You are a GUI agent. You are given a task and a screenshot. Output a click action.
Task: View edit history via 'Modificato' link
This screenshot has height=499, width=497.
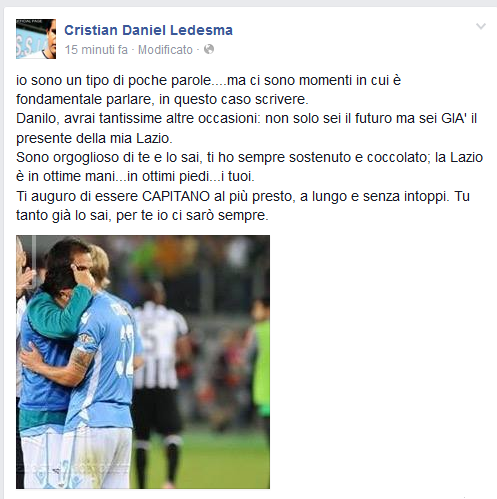(x=165, y=50)
